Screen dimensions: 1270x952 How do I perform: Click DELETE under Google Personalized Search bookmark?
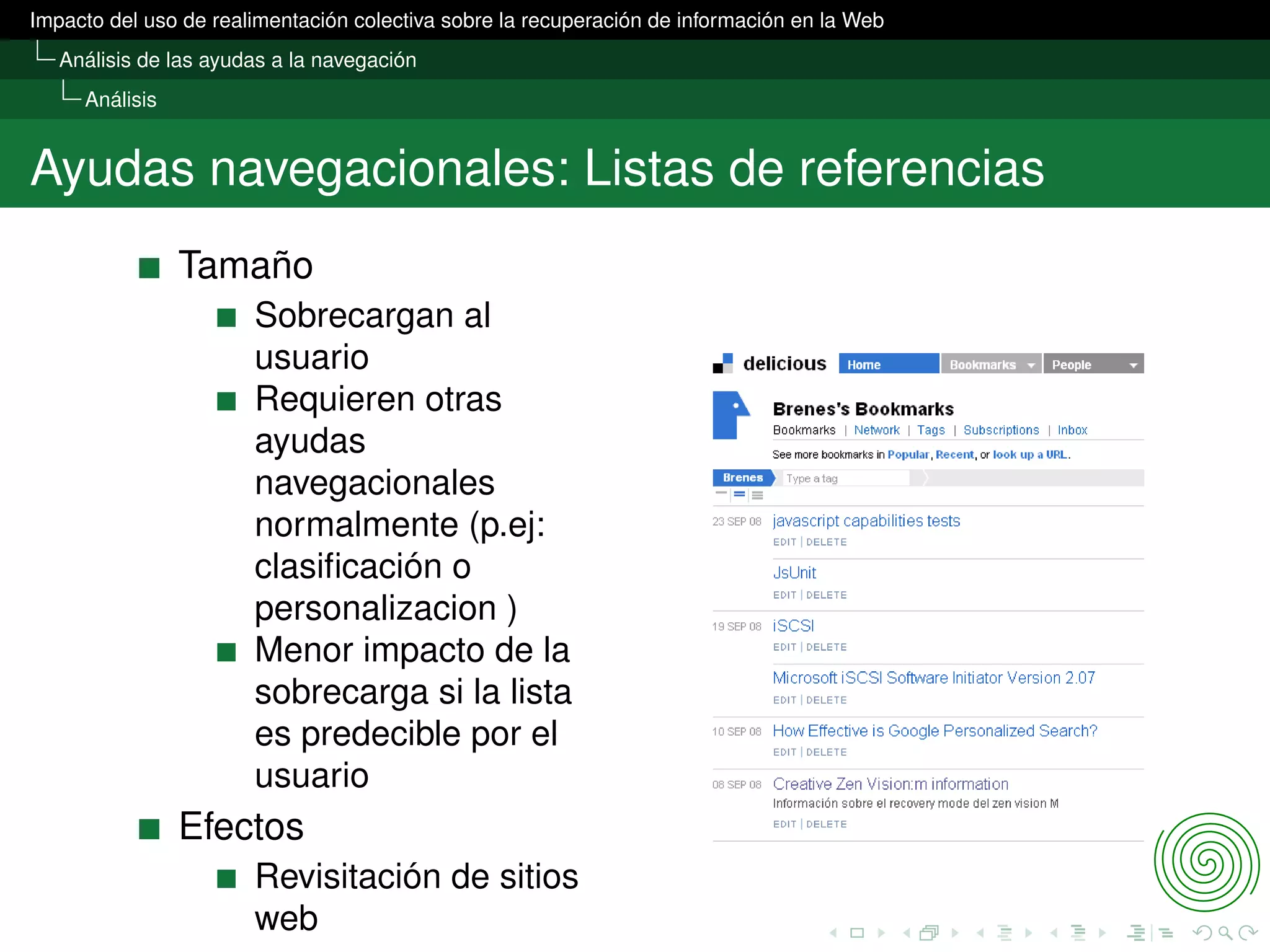pos(827,752)
